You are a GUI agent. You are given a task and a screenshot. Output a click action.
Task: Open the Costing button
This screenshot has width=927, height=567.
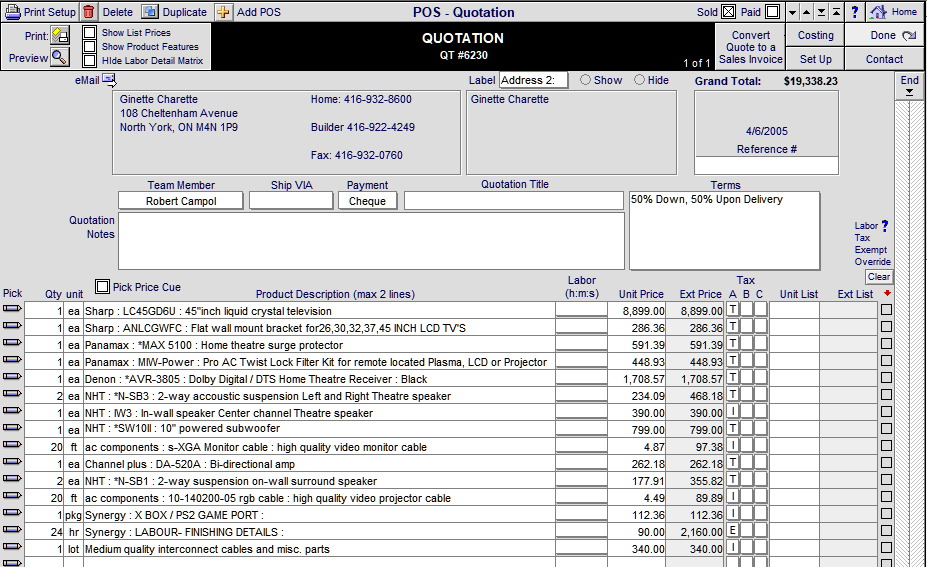pos(815,35)
